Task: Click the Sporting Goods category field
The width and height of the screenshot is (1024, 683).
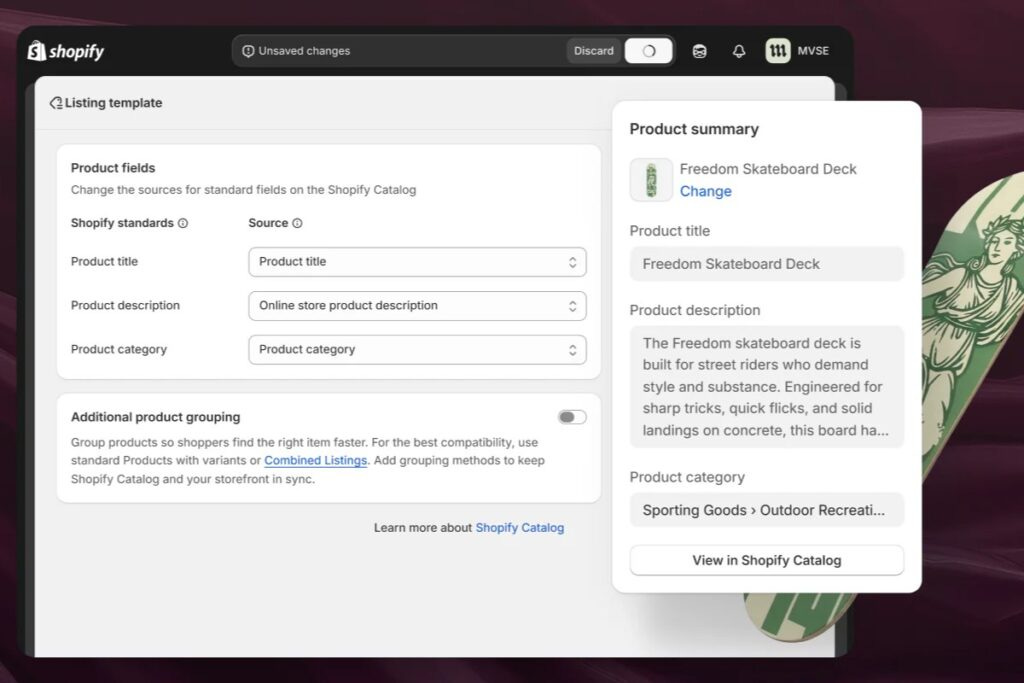Action: click(767, 510)
